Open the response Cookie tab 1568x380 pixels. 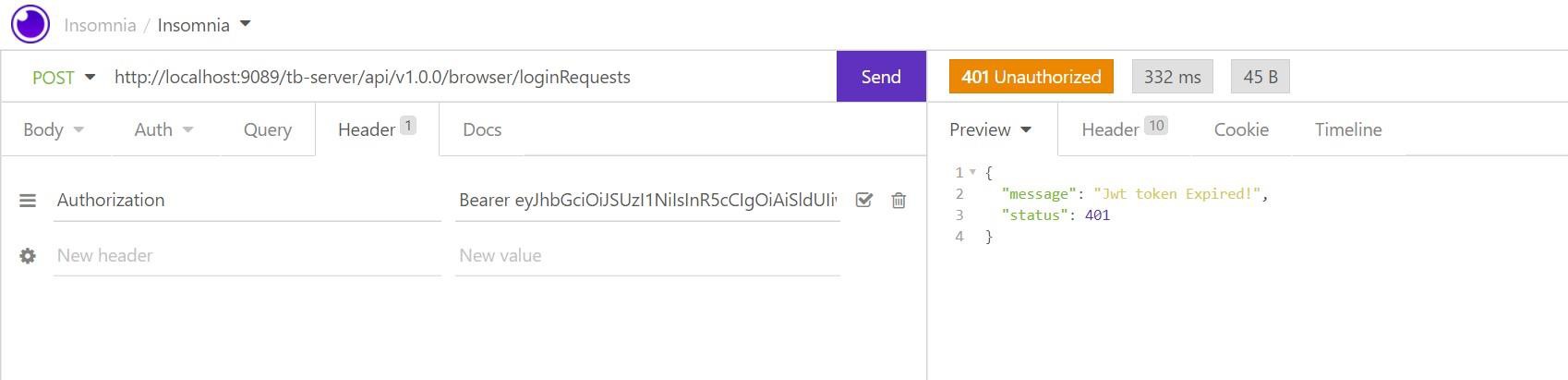[x=1241, y=130]
